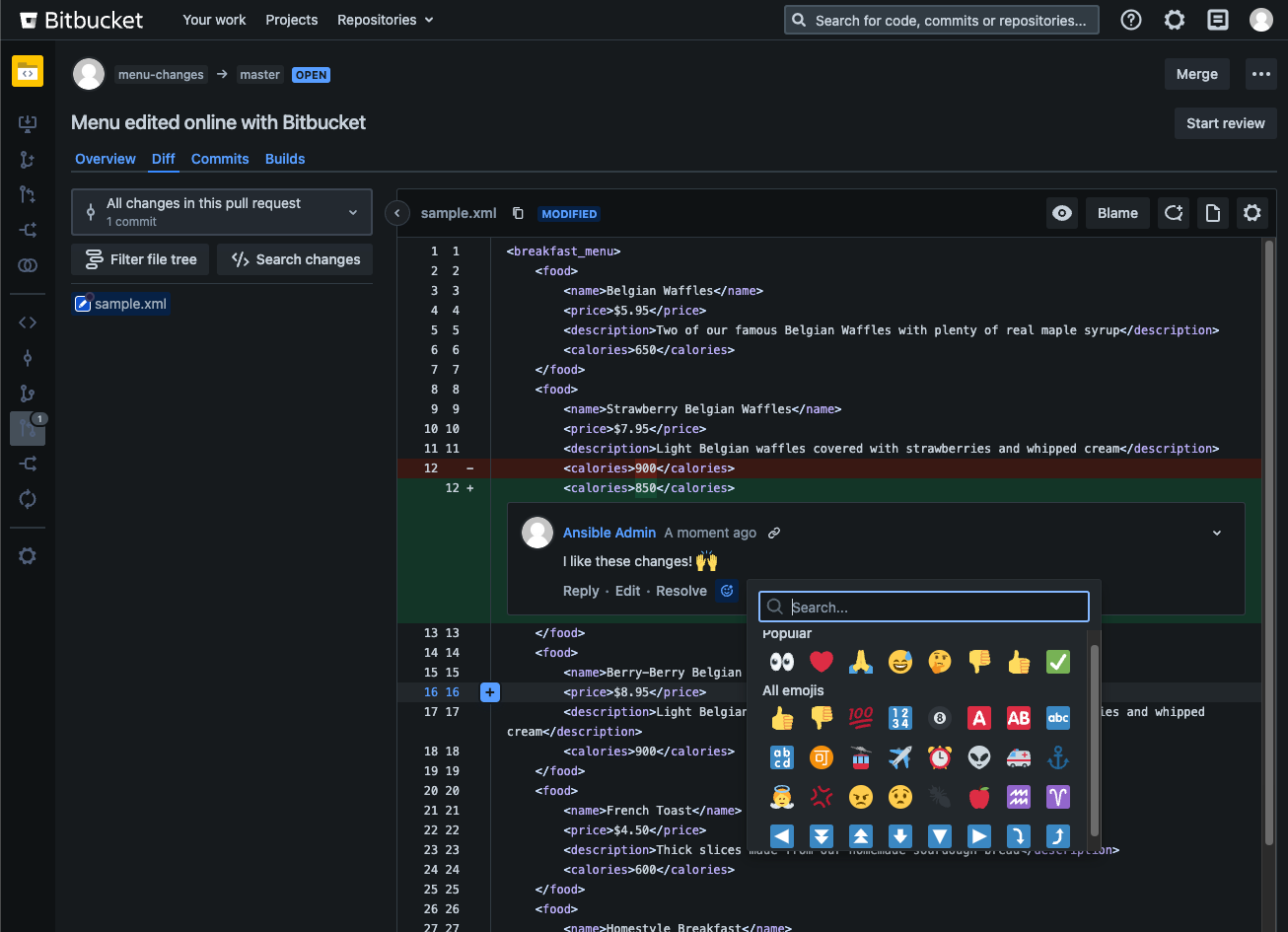Image resolution: width=1288 pixels, height=932 pixels.
Task: Click the comment icon in diff toolbar
Action: (1173, 213)
